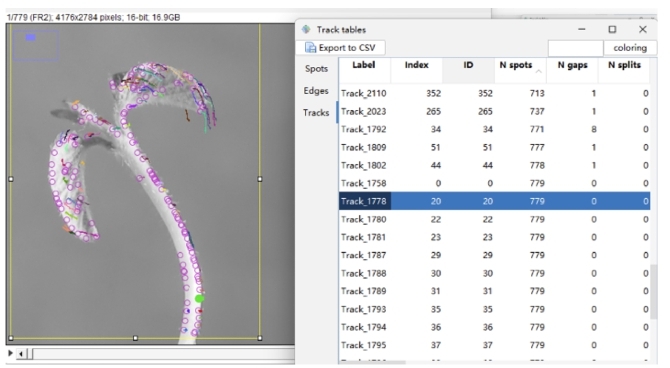Click the left arrow of frame scrollbar
Image resolution: width=670 pixels, height=368 pixels.
click(x=21, y=353)
